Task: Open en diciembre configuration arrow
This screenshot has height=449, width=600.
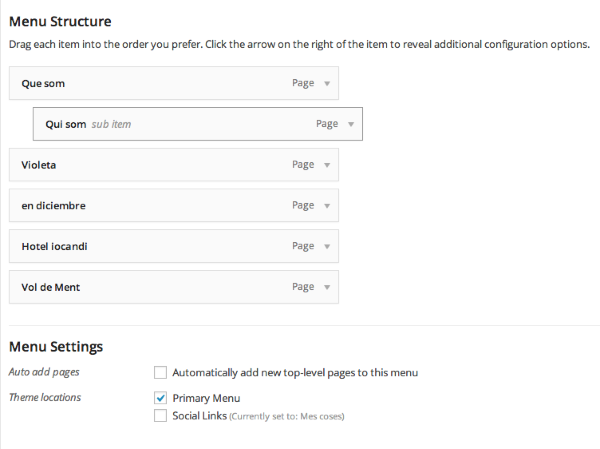Action: (327, 206)
